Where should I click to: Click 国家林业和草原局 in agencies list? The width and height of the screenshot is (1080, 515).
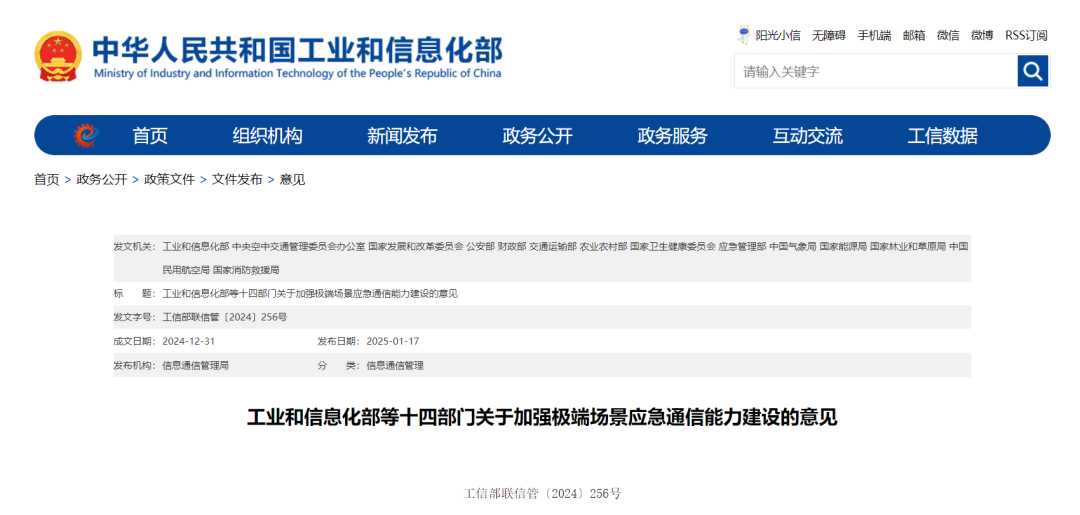pos(908,246)
